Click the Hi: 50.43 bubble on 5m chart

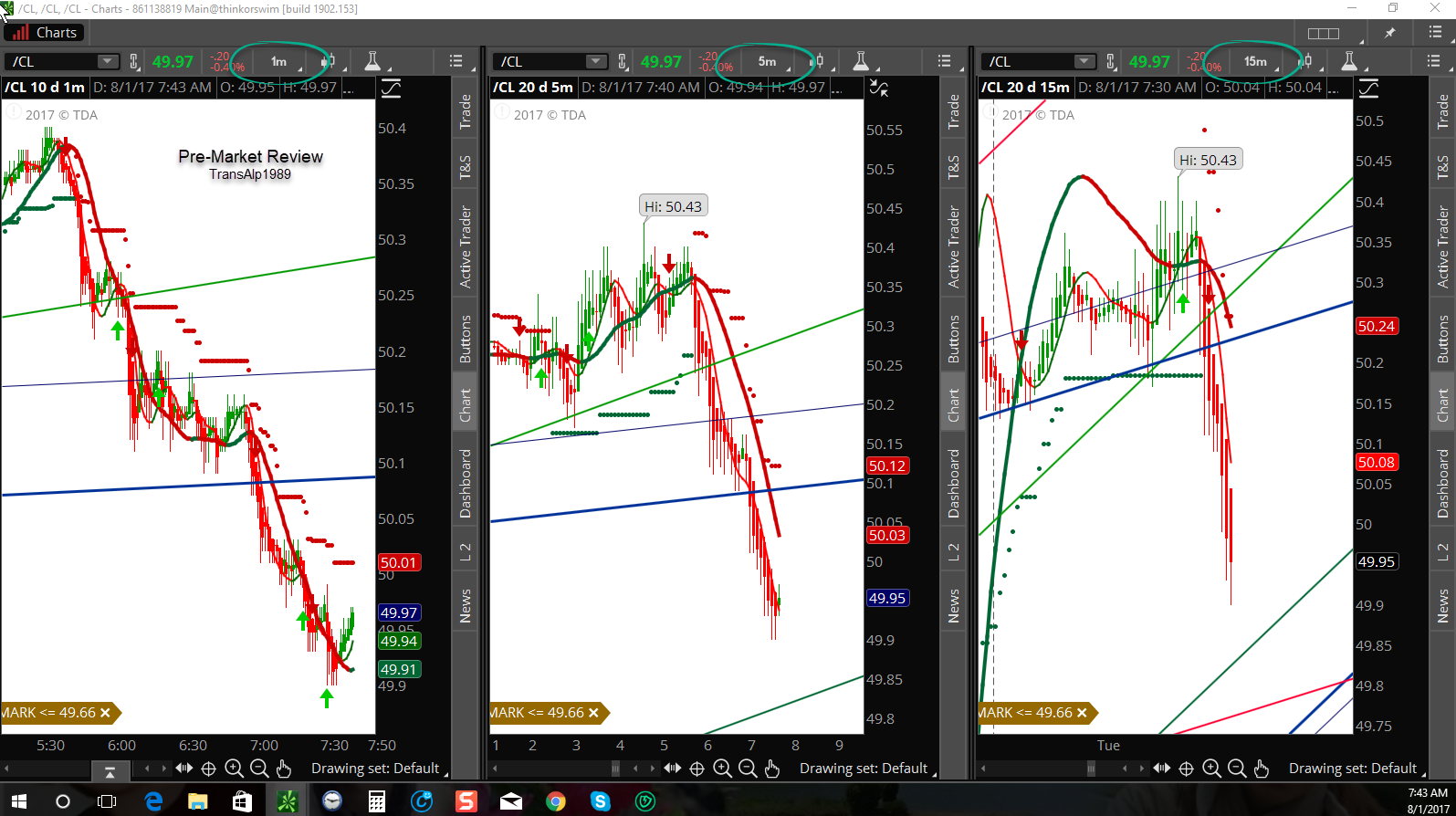point(673,206)
